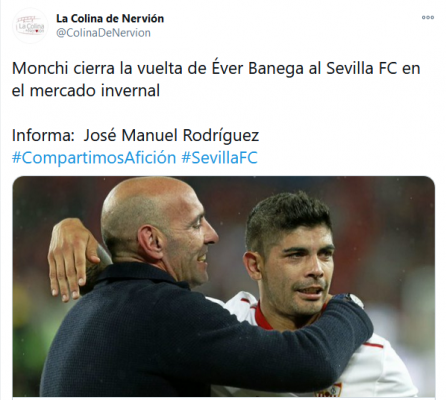Click the red collar trim on the white jersey

point(262,315)
